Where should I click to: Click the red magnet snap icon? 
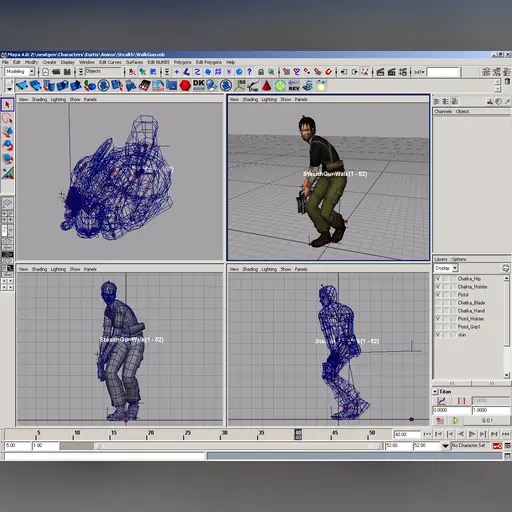(328, 72)
